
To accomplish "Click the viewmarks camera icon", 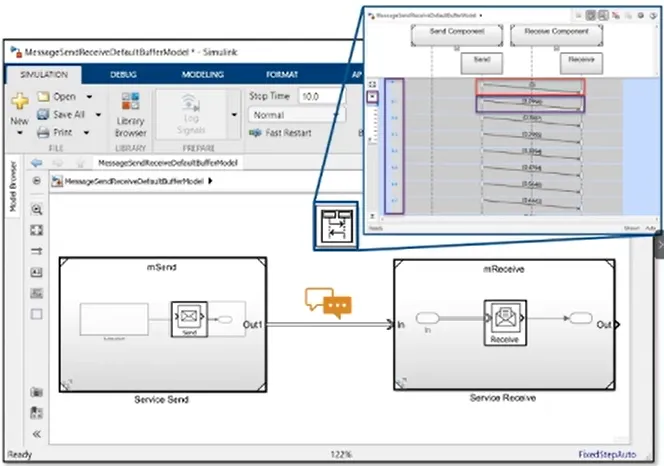I will pyautogui.click(x=36, y=392).
